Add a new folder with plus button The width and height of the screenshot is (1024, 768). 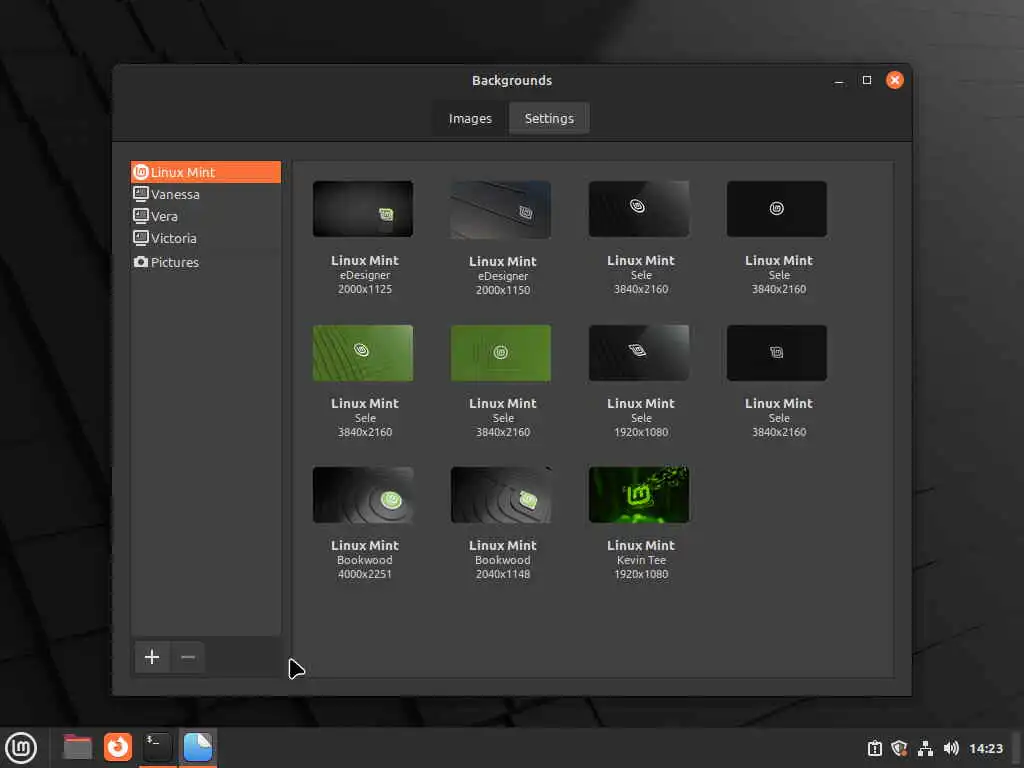[x=152, y=657]
